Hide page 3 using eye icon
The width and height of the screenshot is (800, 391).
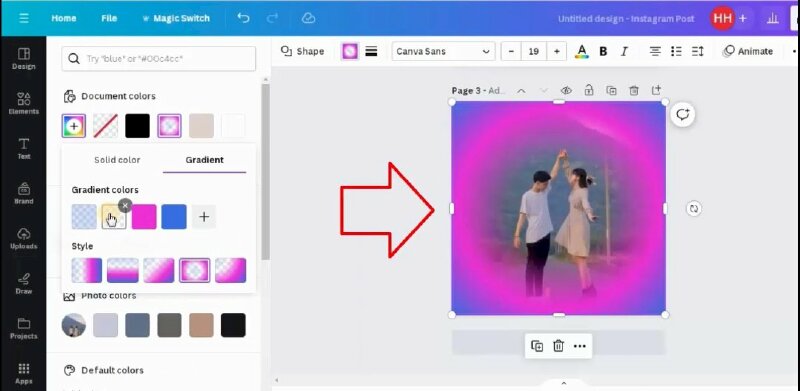(x=566, y=90)
